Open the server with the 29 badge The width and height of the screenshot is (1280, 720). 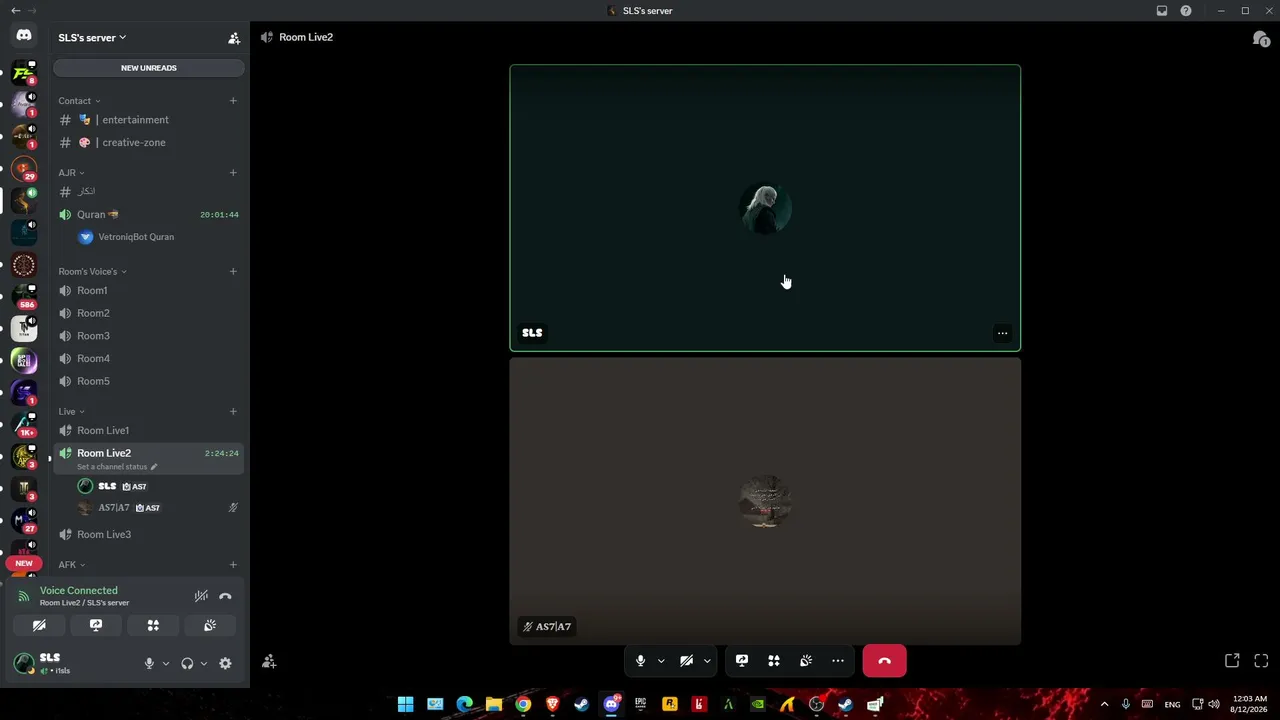24,168
